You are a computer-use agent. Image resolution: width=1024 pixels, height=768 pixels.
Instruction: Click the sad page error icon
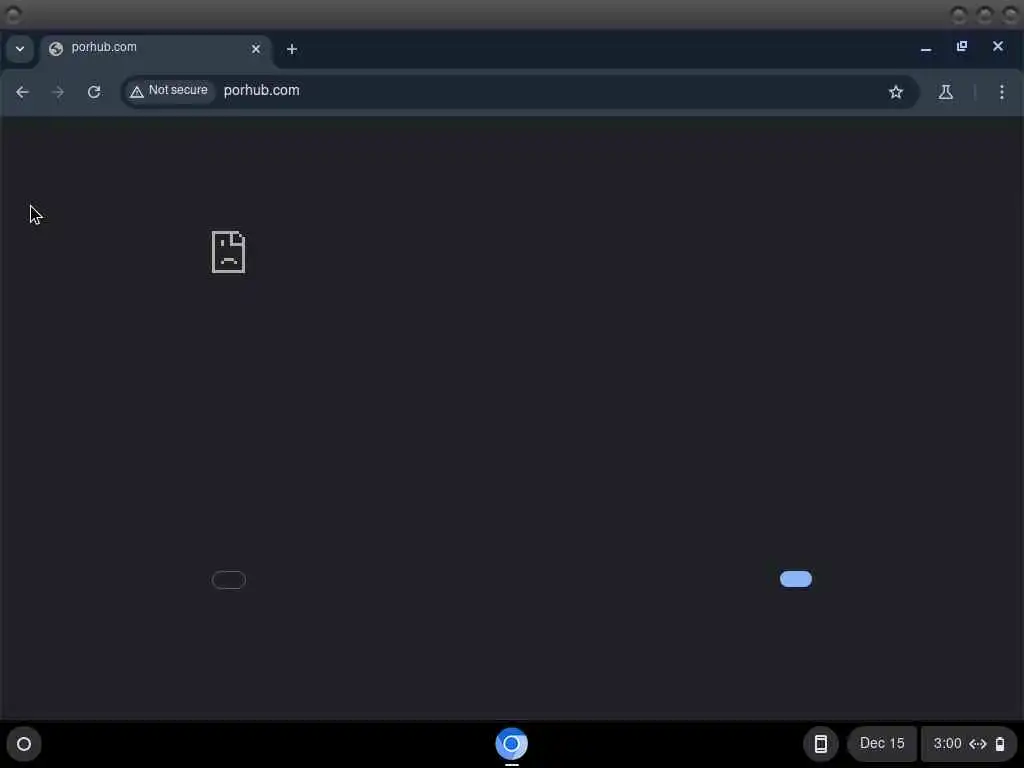(229, 252)
